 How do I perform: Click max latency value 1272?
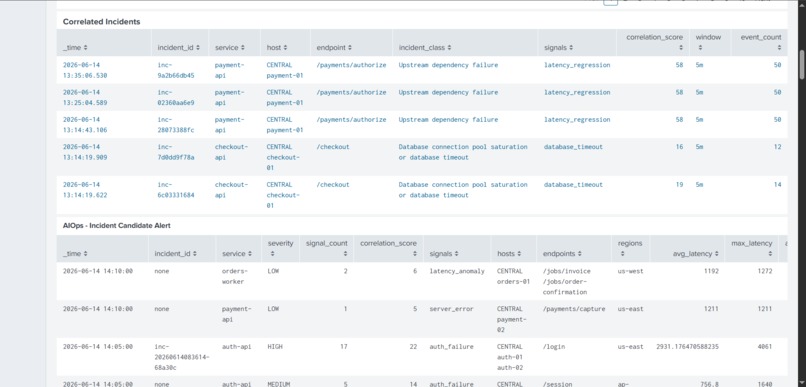pyautogui.click(x=765, y=271)
